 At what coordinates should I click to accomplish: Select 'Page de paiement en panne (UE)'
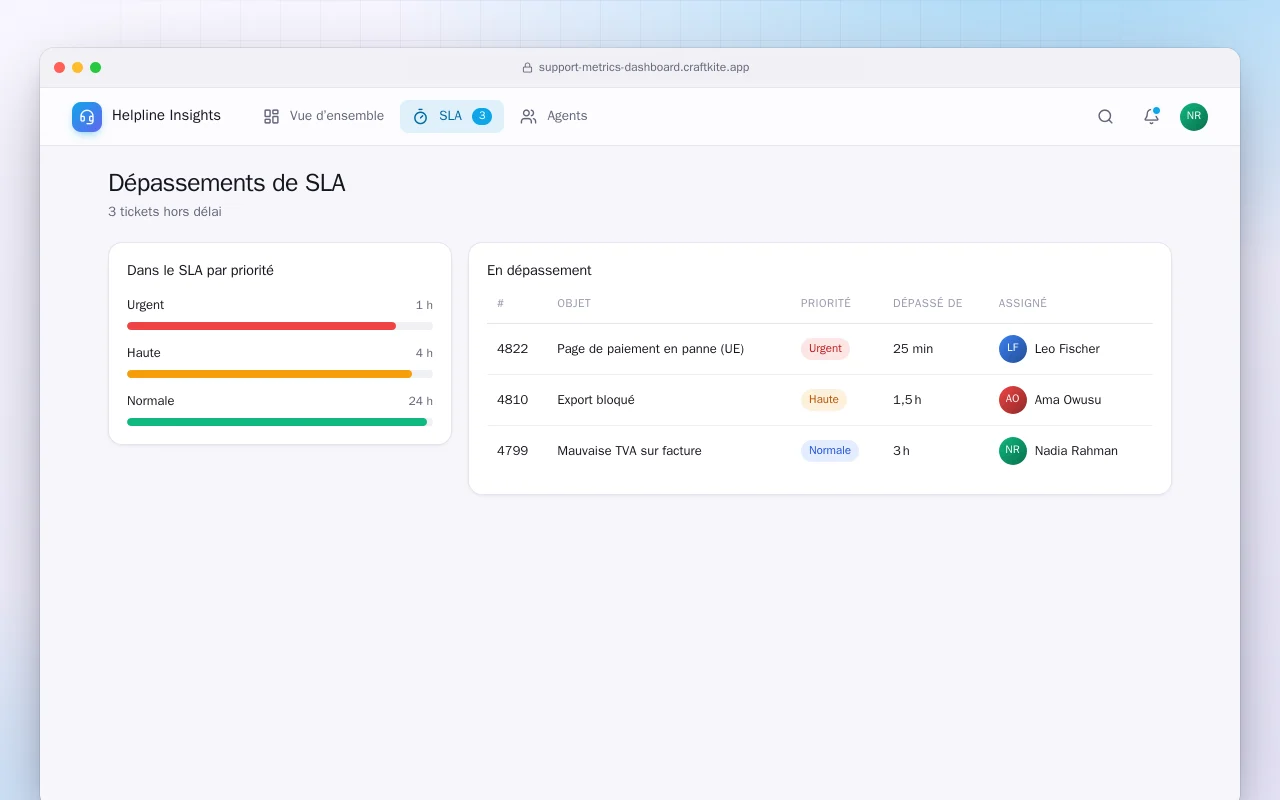click(x=650, y=349)
